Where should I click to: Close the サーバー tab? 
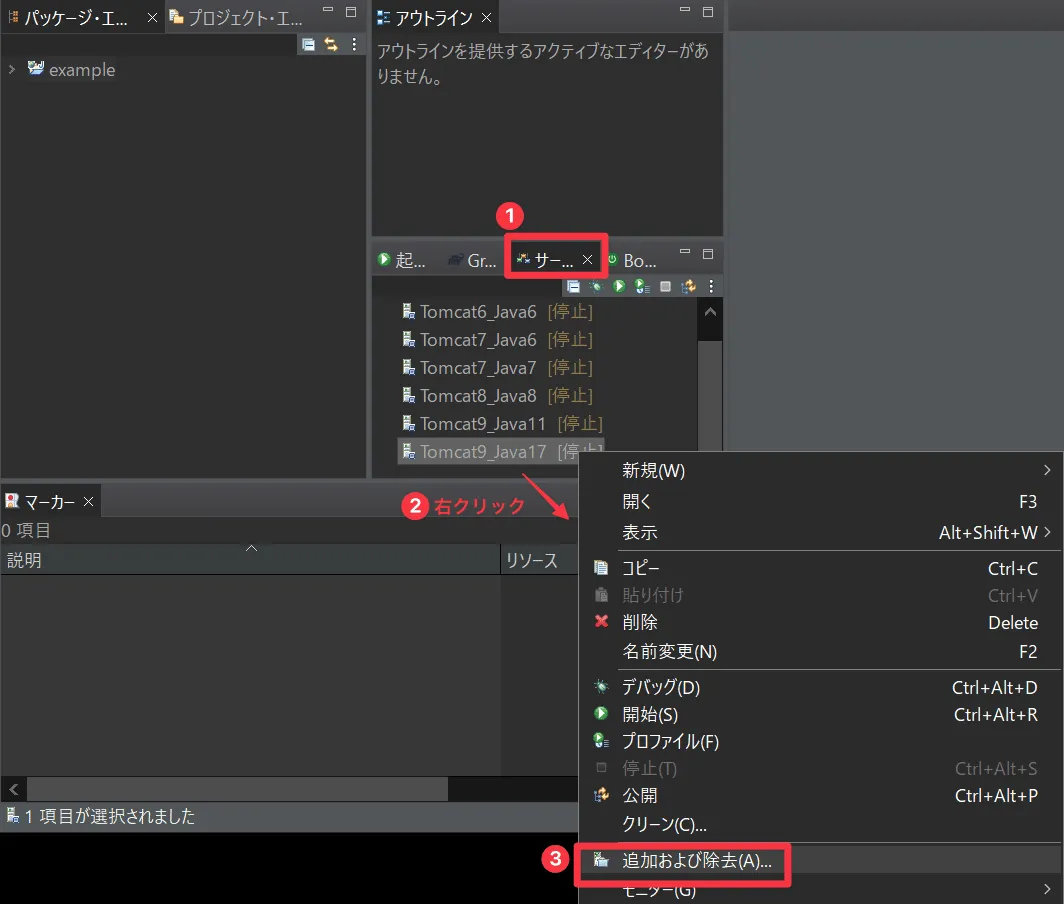coord(588,260)
